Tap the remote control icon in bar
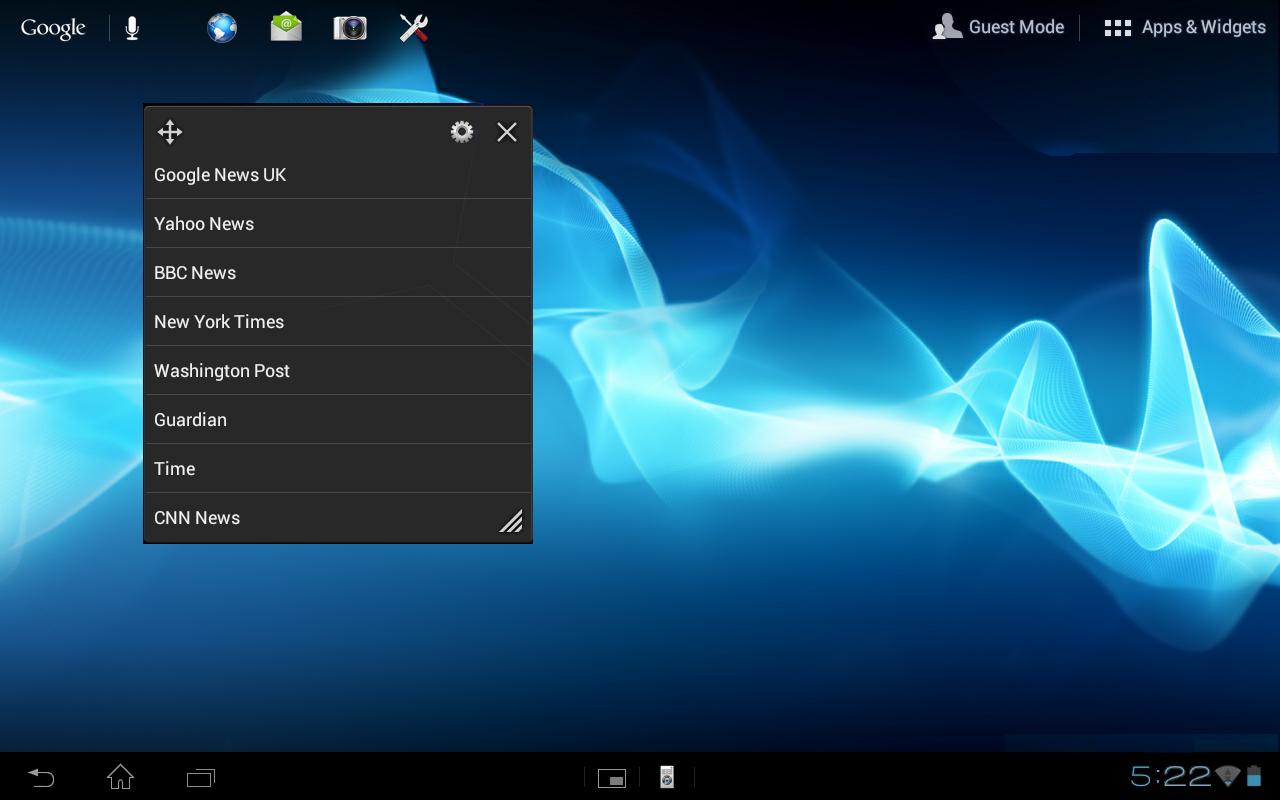Screen dimensions: 1280x800 [667, 777]
